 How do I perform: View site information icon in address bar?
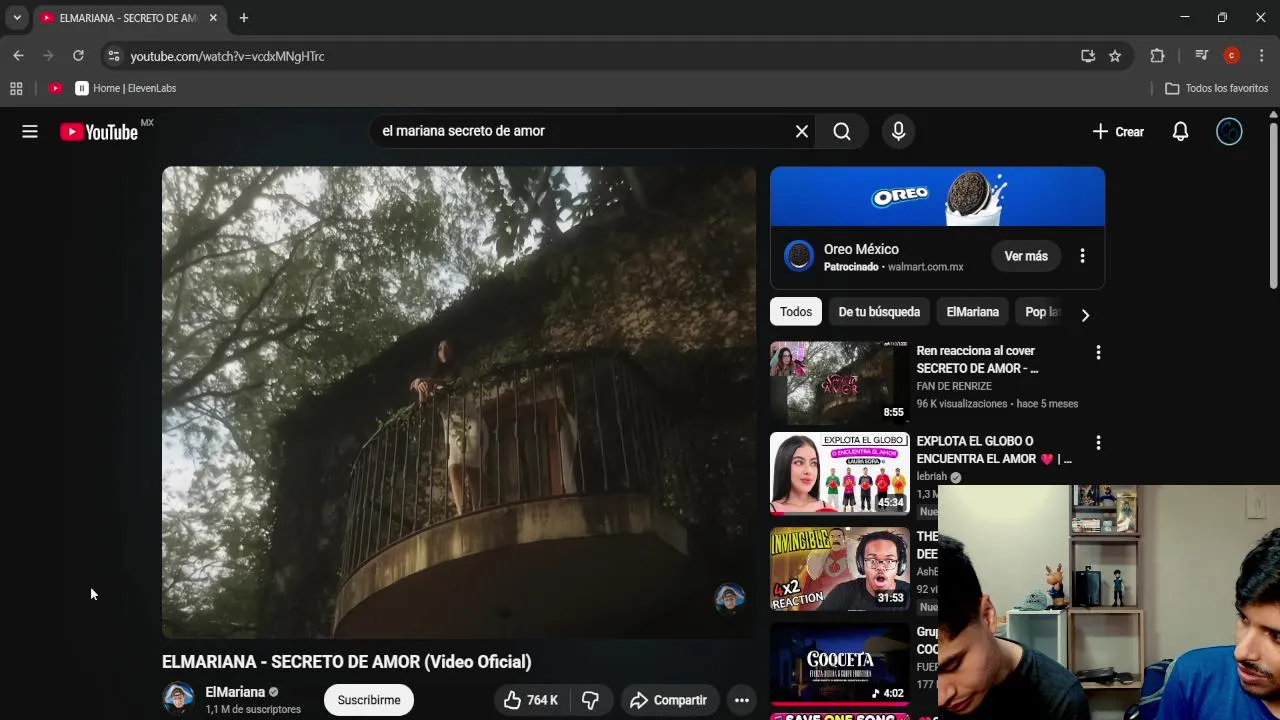point(113,56)
